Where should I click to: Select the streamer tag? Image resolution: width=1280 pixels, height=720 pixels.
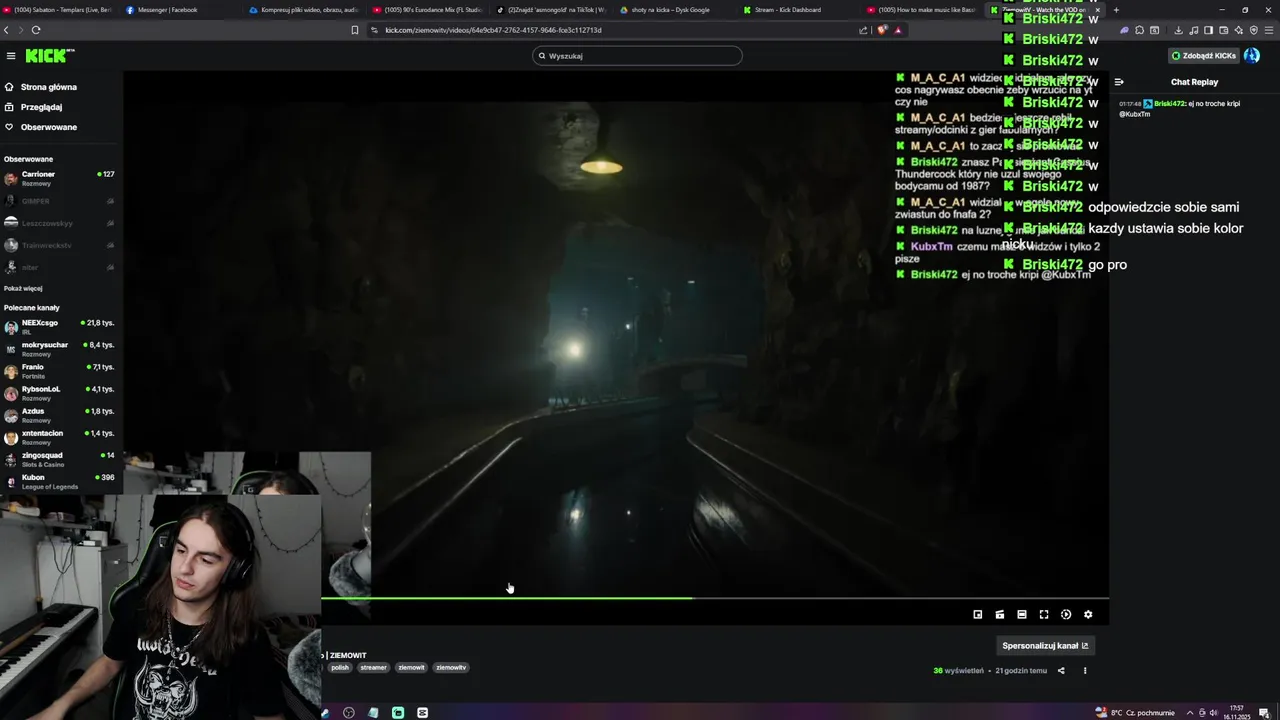click(374, 668)
